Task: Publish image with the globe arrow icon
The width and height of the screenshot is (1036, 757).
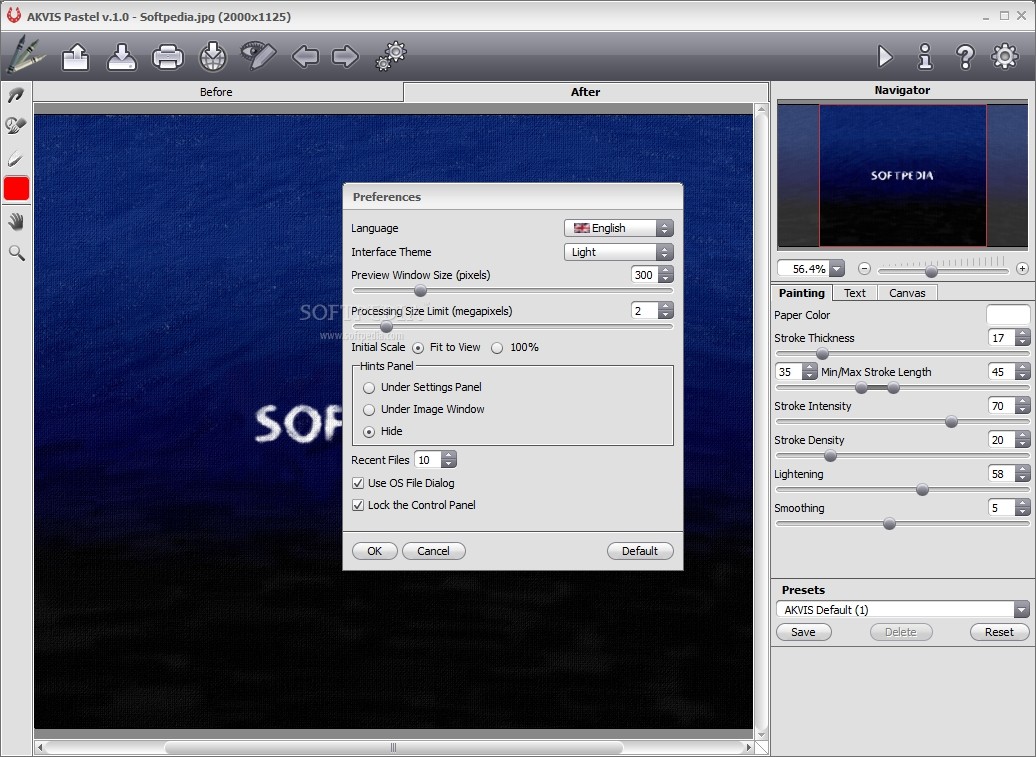Action: (213, 57)
